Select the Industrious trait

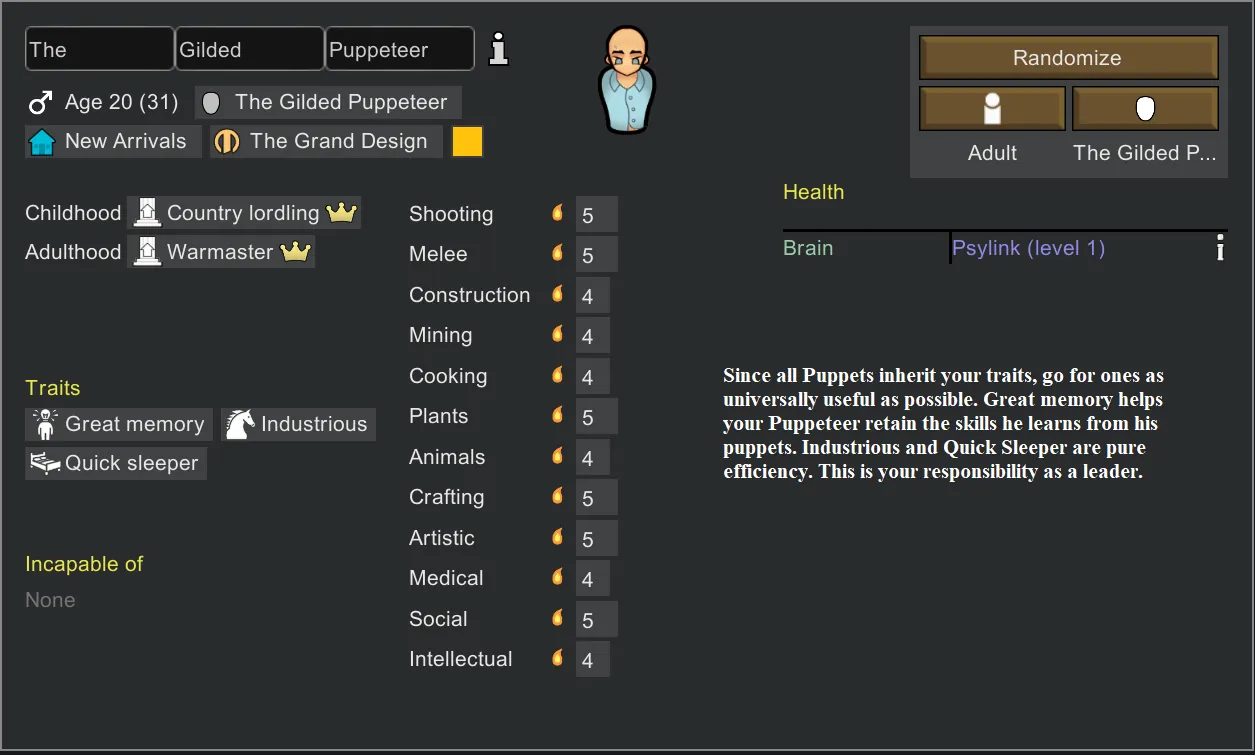click(298, 425)
